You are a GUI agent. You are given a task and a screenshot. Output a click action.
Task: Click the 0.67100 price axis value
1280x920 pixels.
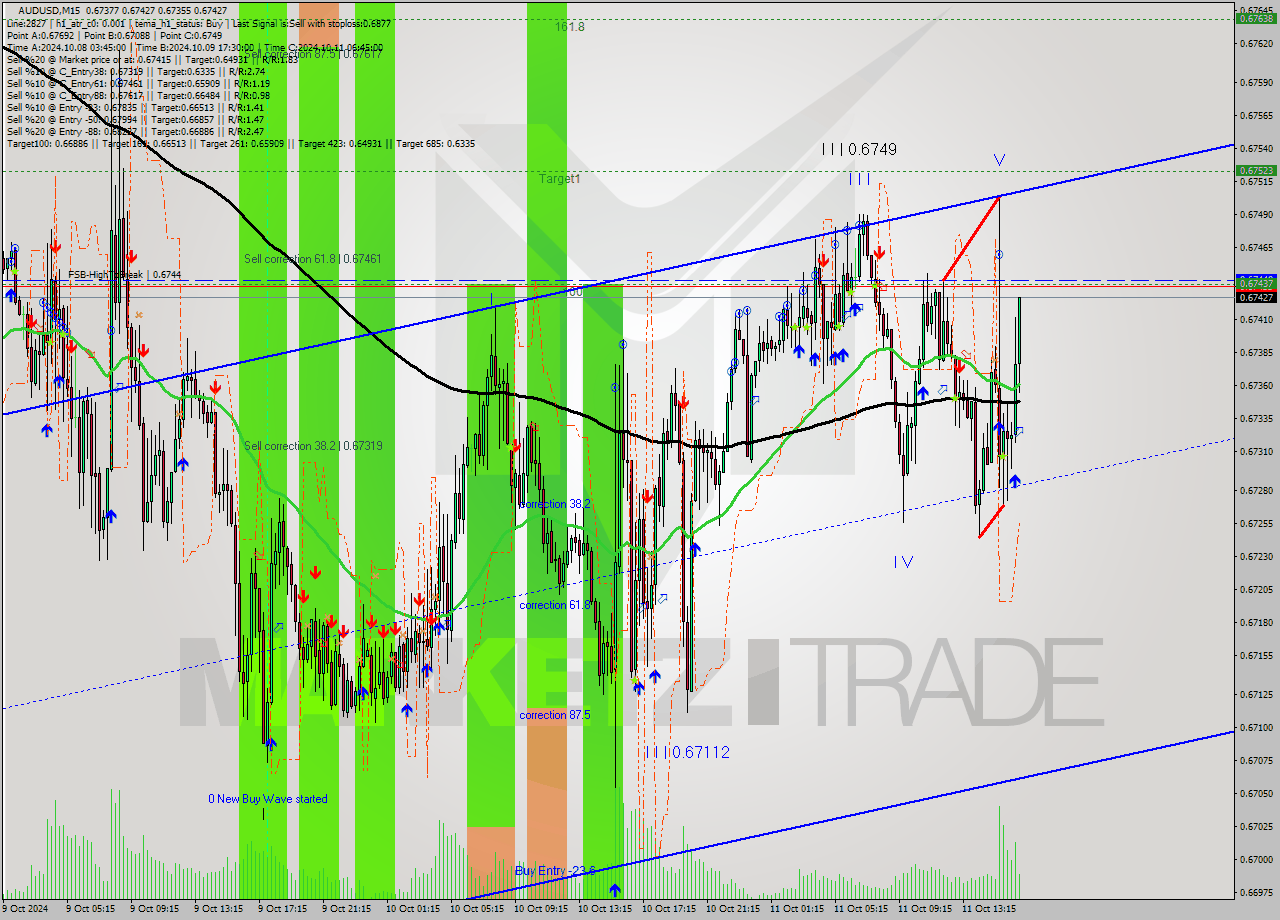pos(1255,727)
